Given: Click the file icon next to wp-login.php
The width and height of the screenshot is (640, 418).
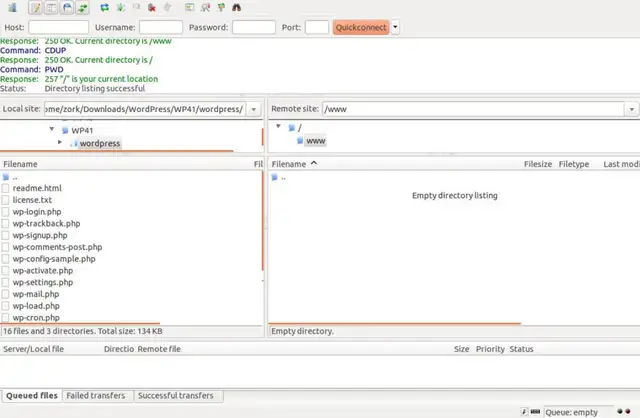Looking at the screenshot, I should pyautogui.click(x=5, y=212).
